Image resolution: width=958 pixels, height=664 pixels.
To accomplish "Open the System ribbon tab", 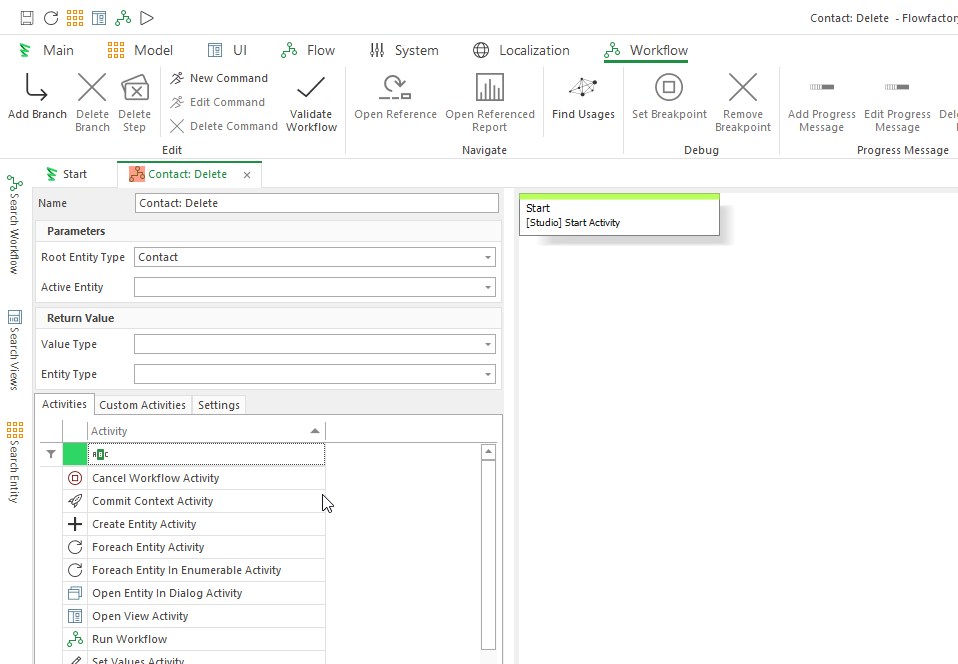I will click(x=404, y=50).
